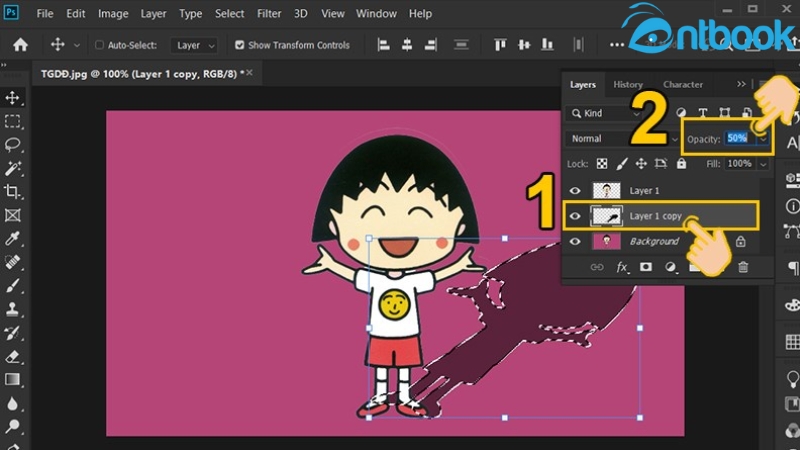Select the Blur tool droplet icon
Image resolution: width=800 pixels, height=450 pixels.
[x=12, y=403]
